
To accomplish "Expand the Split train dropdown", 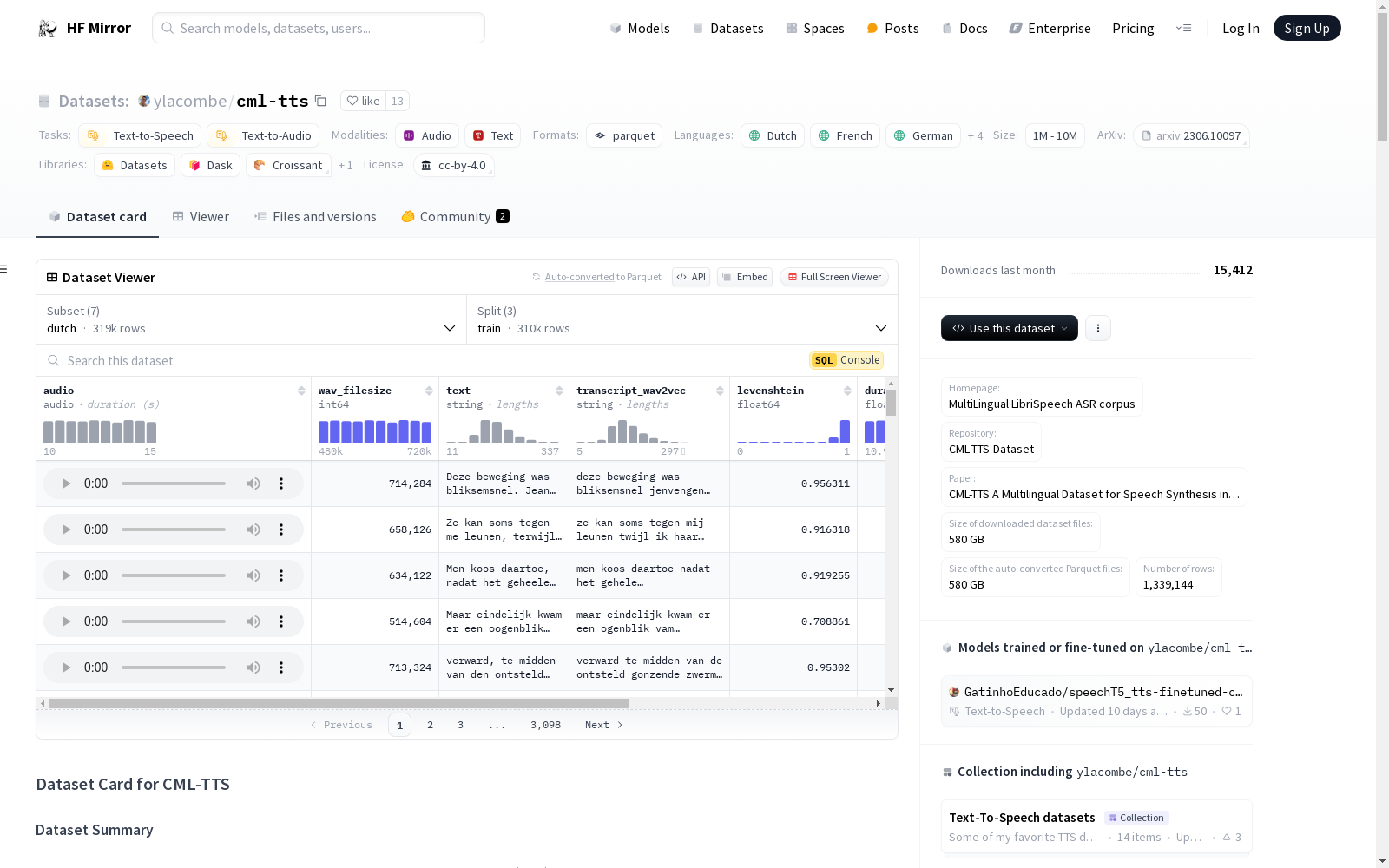I will tap(682, 319).
